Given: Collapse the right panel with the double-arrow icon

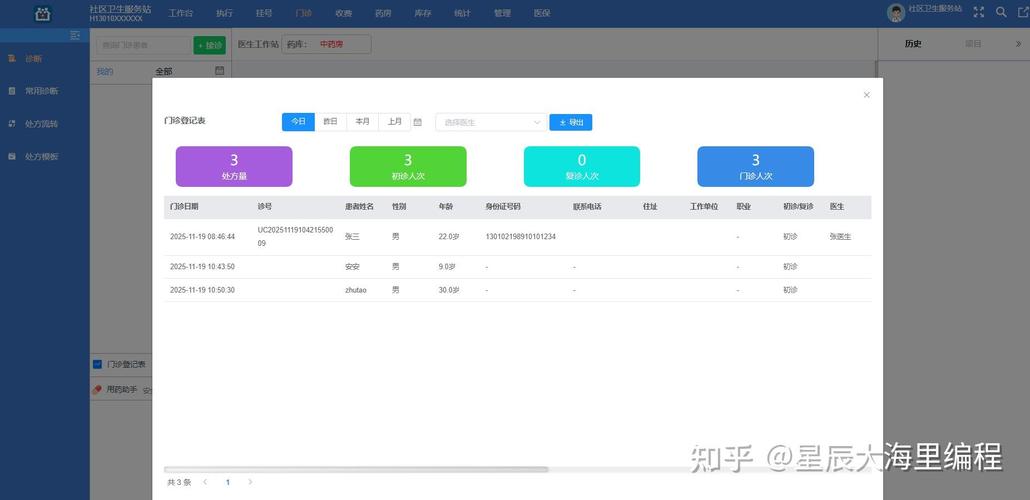Looking at the screenshot, I should pyautogui.click(x=1018, y=44).
